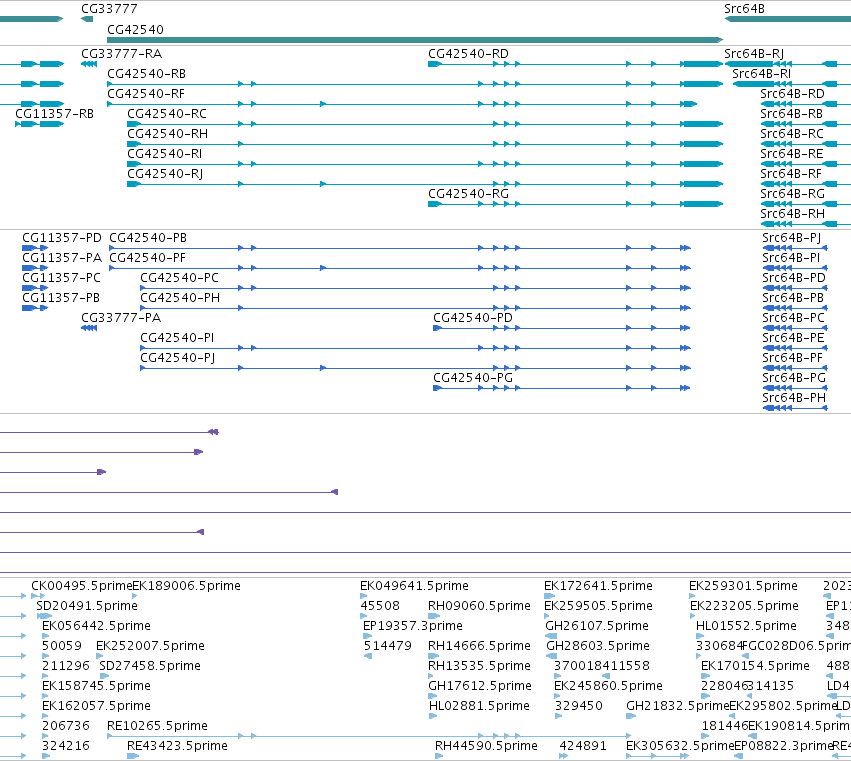The width and height of the screenshot is (851, 761).
Task: Click EST label RE43423.5prime
Action: pos(177,746)
